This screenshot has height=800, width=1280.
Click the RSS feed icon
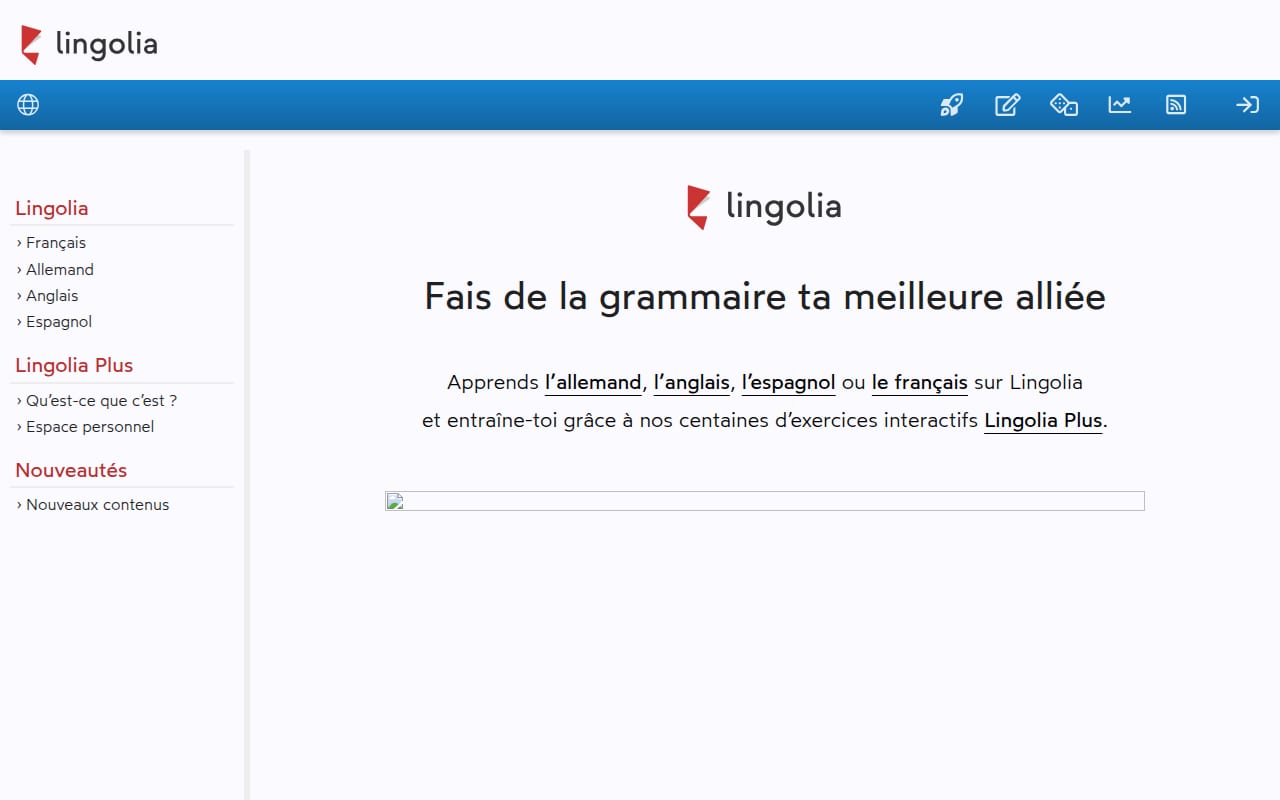[1176, 104]
